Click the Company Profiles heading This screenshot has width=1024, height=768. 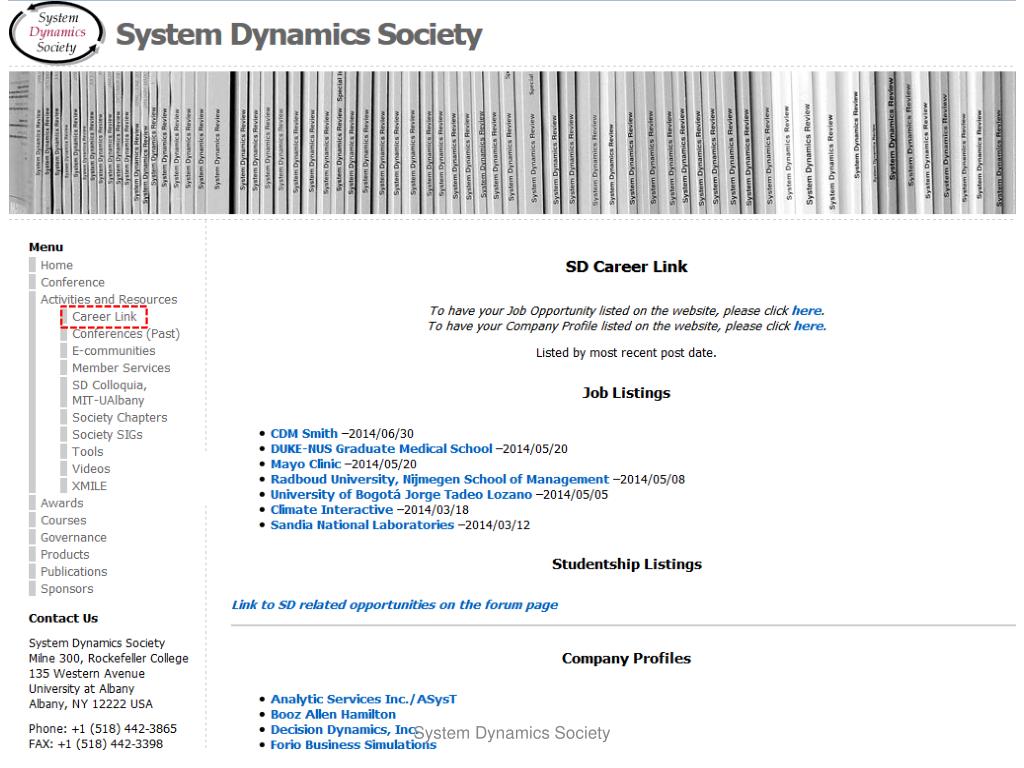[626, 658]
